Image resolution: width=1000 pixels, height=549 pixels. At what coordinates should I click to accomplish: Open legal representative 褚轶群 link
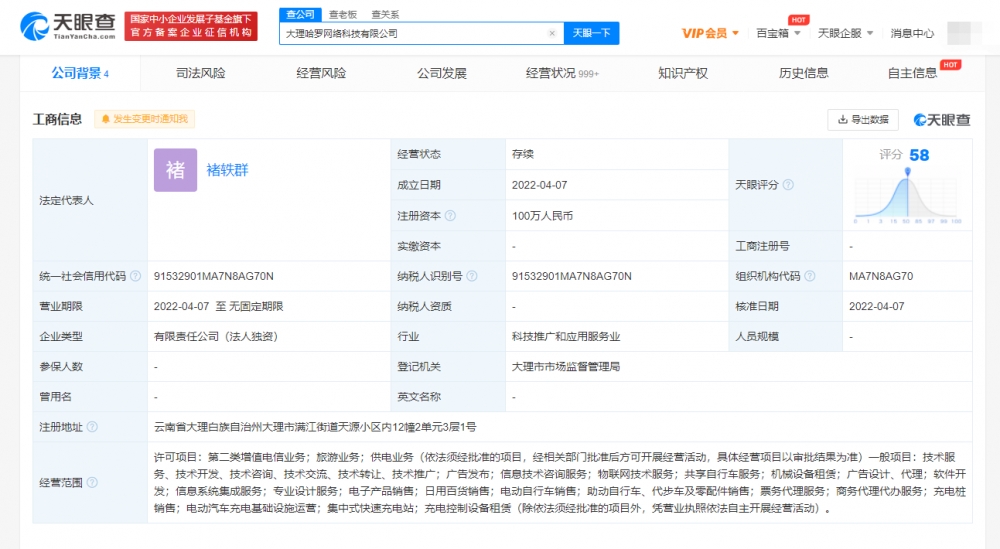(x=227, y=170)
